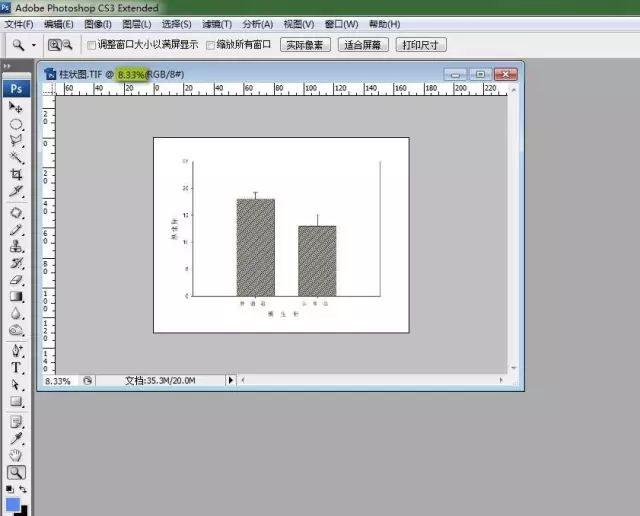Click the 适合屏幕 button
640x516 pixels.
point(363,44)
